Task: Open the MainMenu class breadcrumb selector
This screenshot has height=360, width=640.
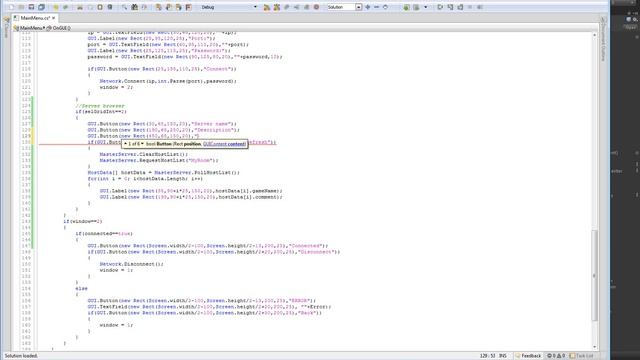Action: [x=29, y=28]
